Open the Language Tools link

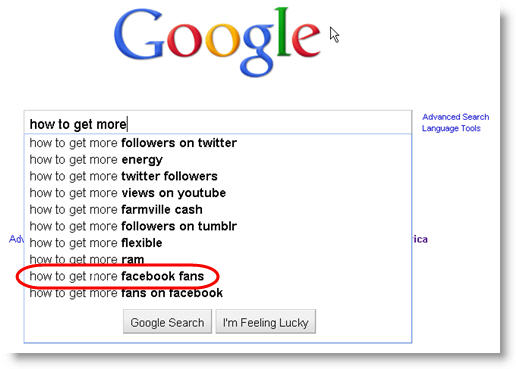tap(451, 128)
